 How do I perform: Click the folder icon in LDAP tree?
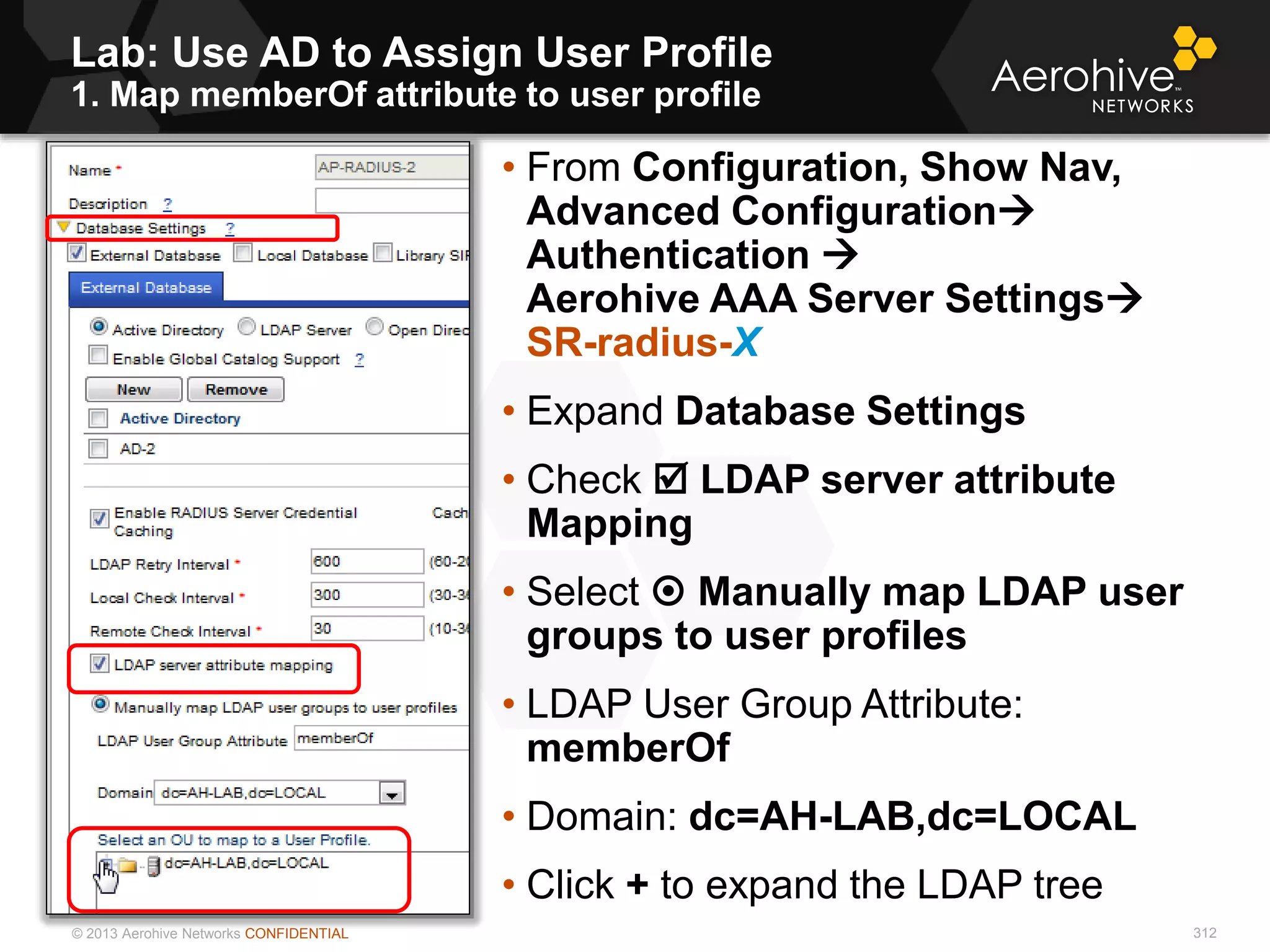pyautogui.click(x=127, y=865)
